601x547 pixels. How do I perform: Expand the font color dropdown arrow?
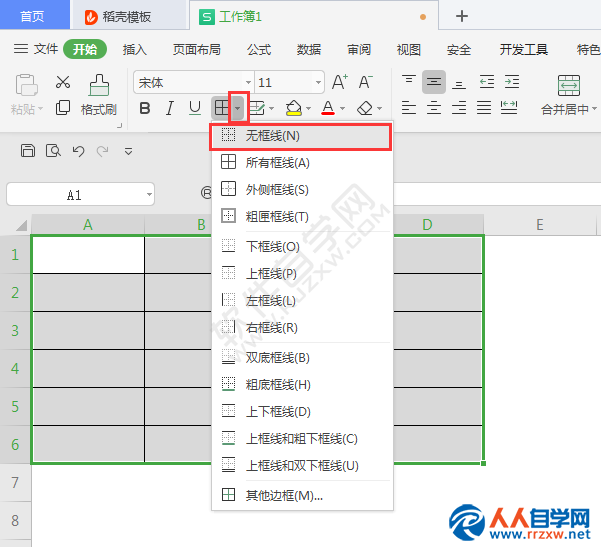[342, 109]
